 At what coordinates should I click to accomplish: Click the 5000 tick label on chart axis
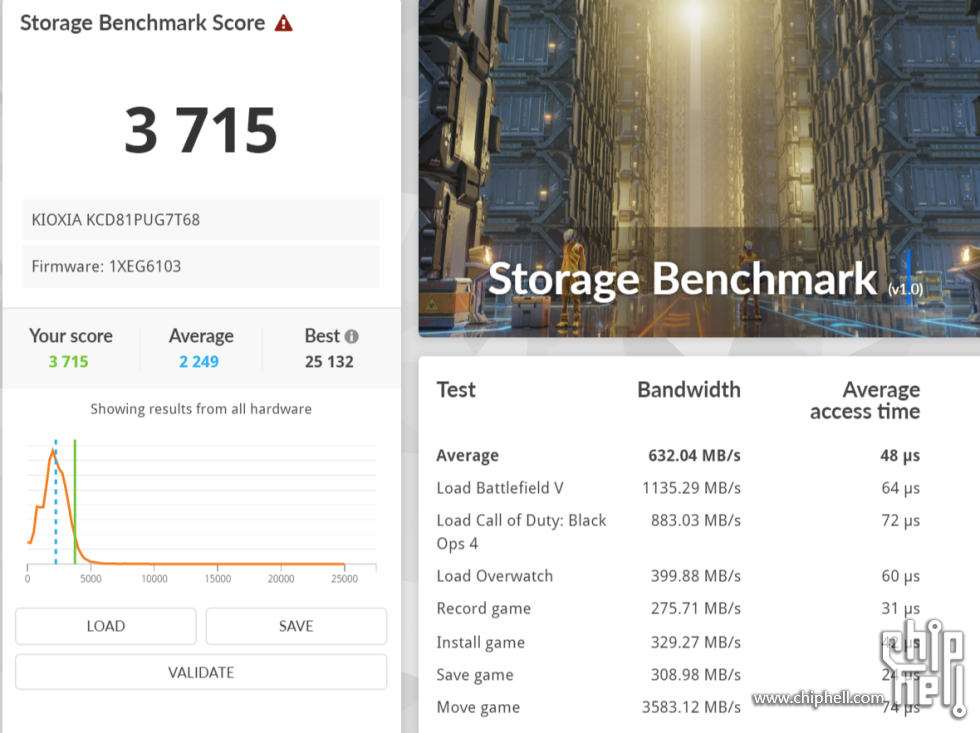tap(91, 579)
